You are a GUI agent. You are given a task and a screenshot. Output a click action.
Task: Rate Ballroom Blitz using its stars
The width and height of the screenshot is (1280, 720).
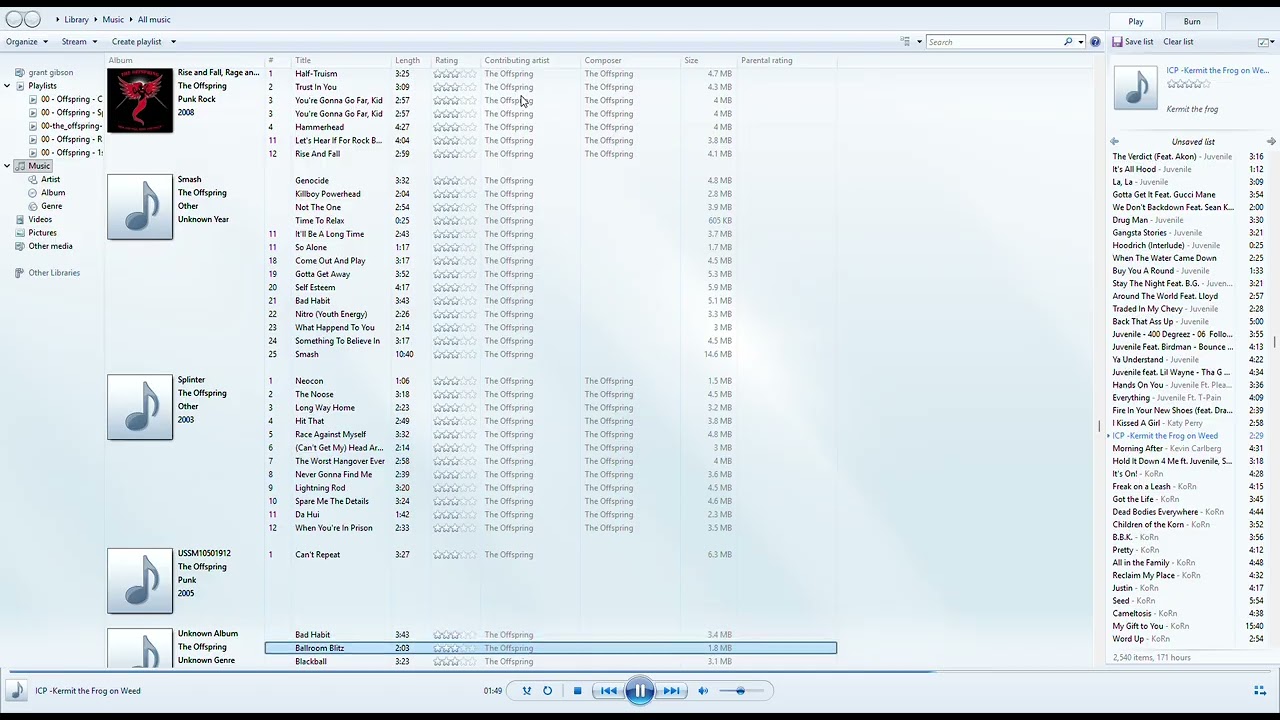coord(455,648)
